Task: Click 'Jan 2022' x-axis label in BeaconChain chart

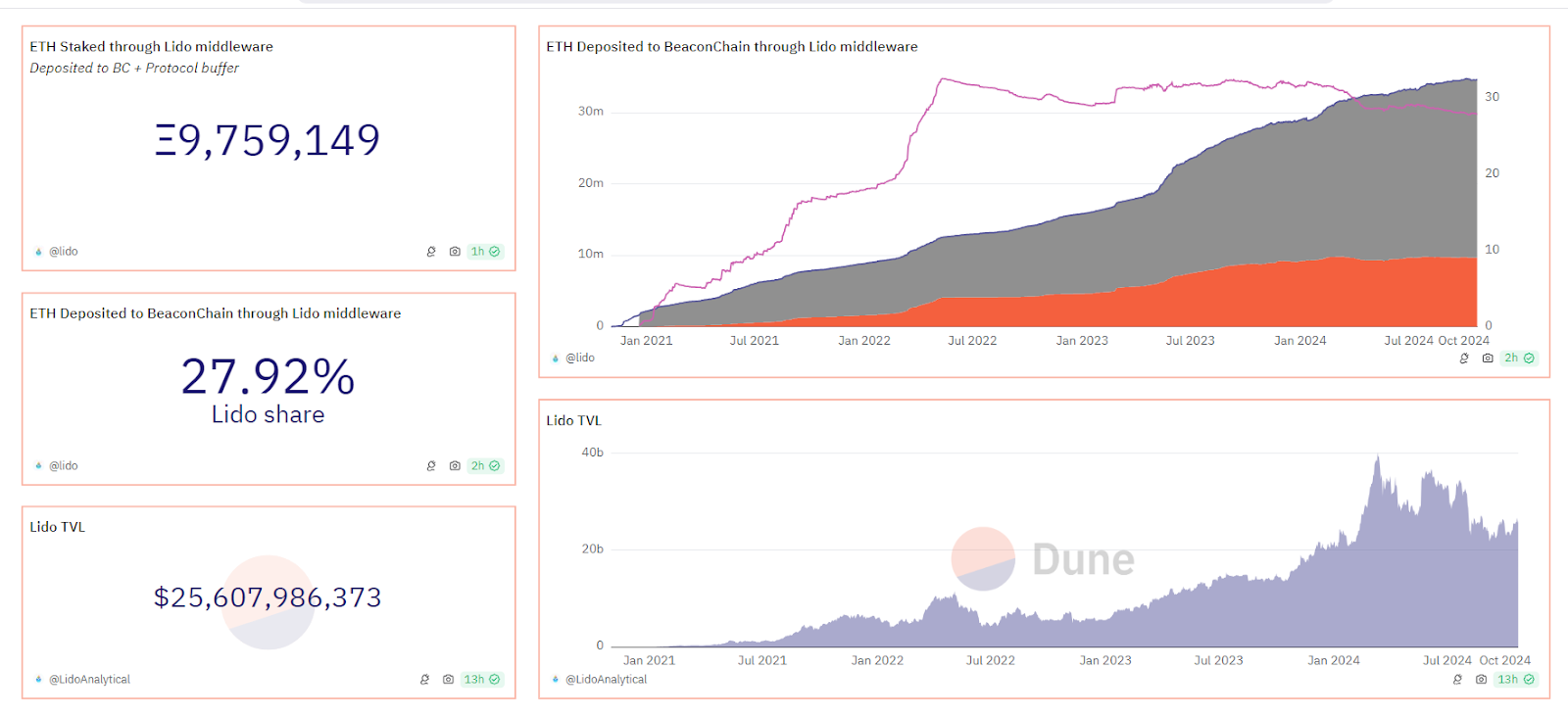Action: tap(864, 341)
